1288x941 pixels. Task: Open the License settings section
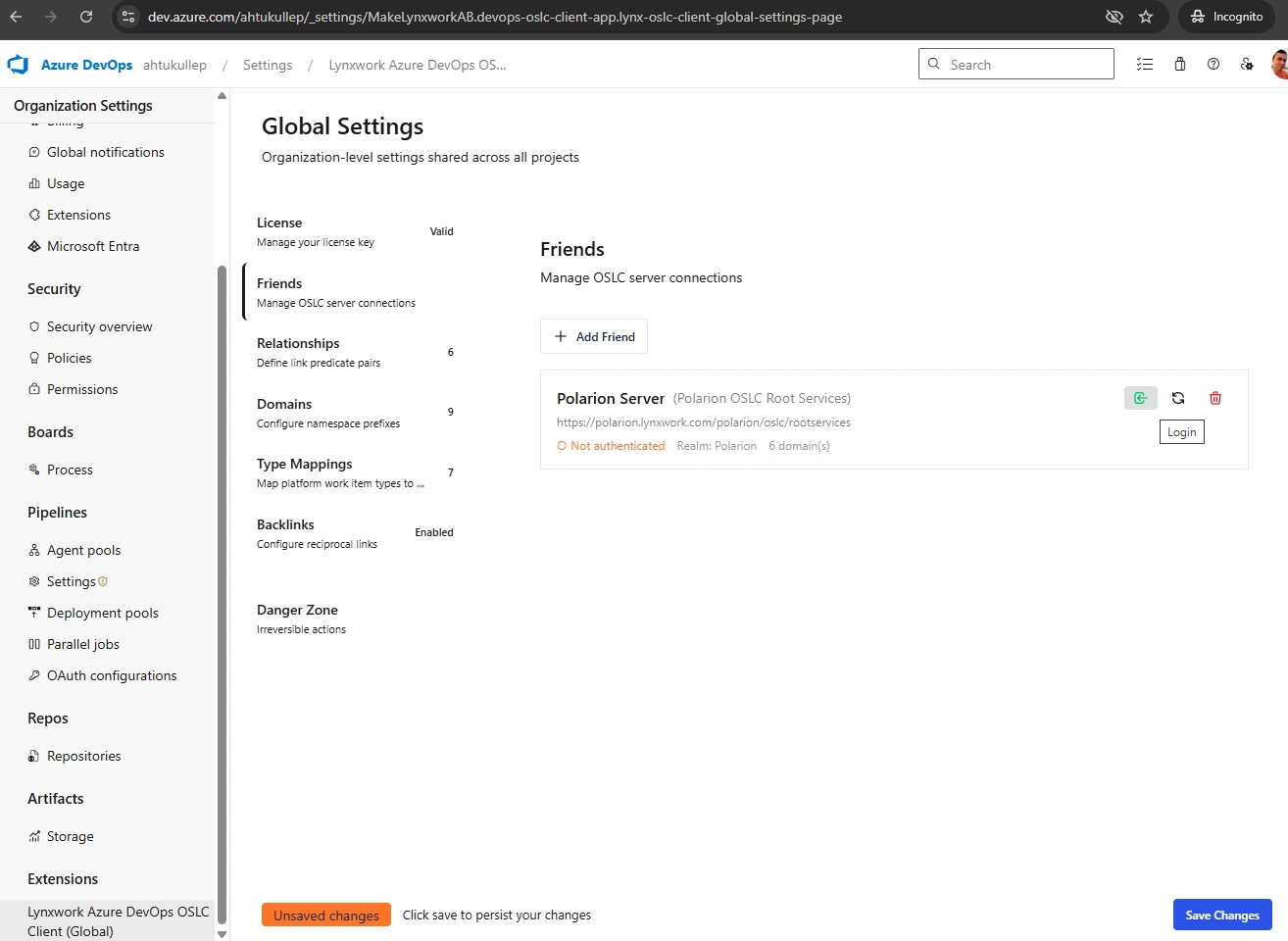pyautogui.click(x=354, y=231)
